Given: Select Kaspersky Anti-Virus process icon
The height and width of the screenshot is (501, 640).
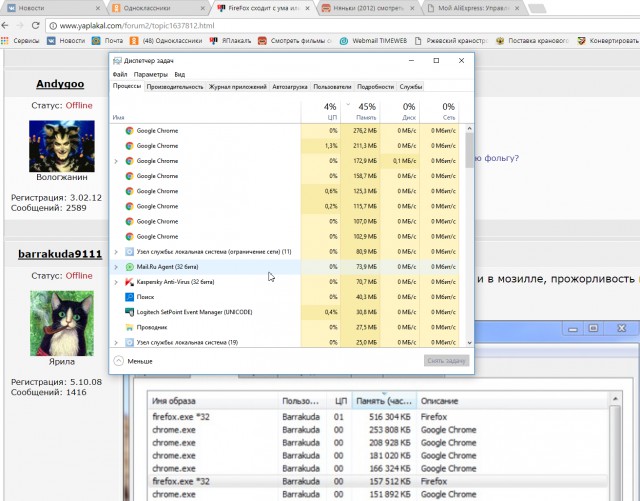Looking at the screenshot, I should click(129, 282).
